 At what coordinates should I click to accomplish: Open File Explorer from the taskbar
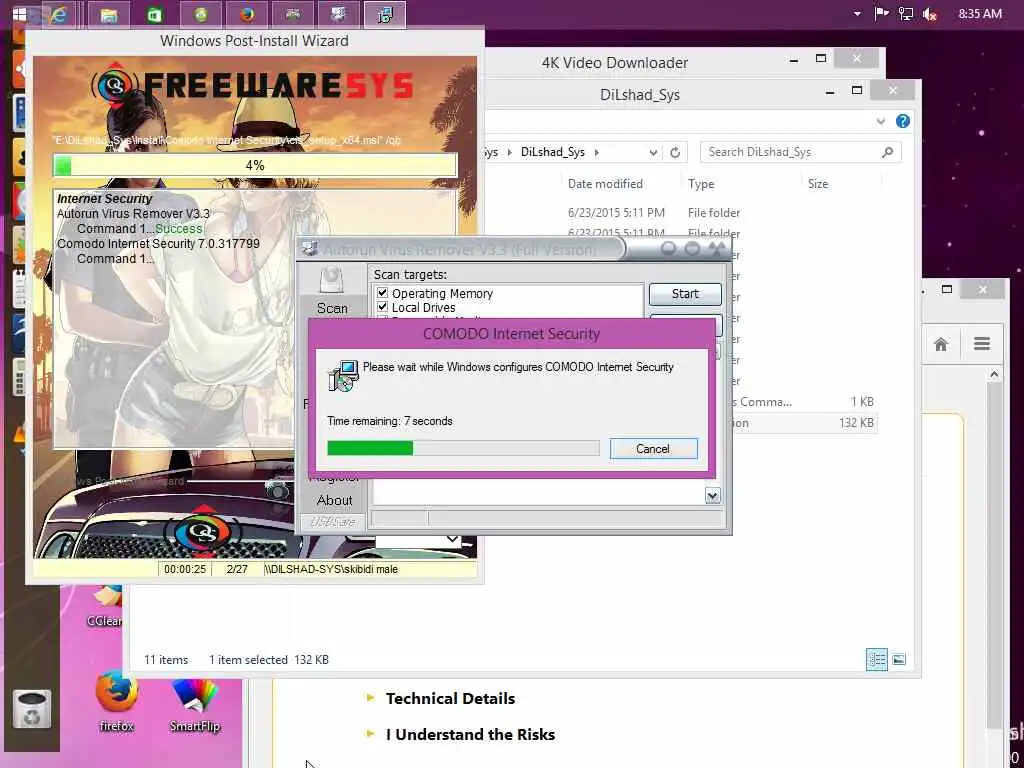[108, 14]
